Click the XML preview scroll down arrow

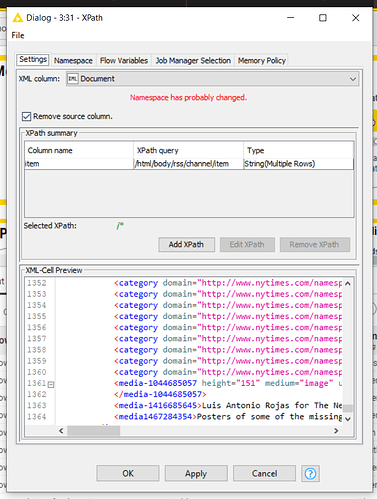click(x=348, y=419)
